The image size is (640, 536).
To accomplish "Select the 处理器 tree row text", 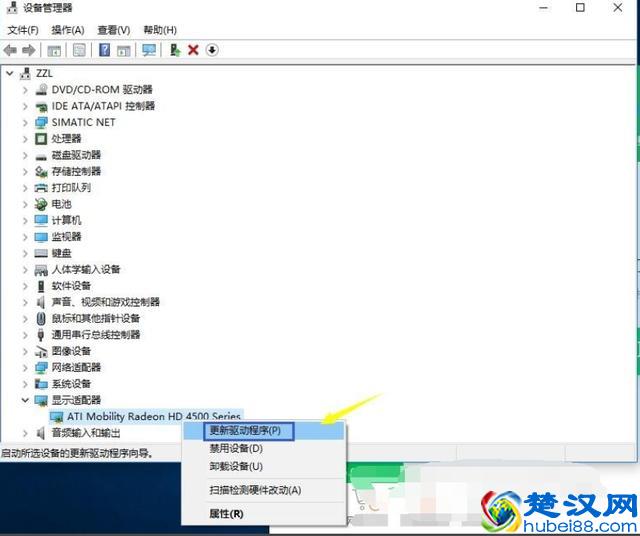I will 66,139.
